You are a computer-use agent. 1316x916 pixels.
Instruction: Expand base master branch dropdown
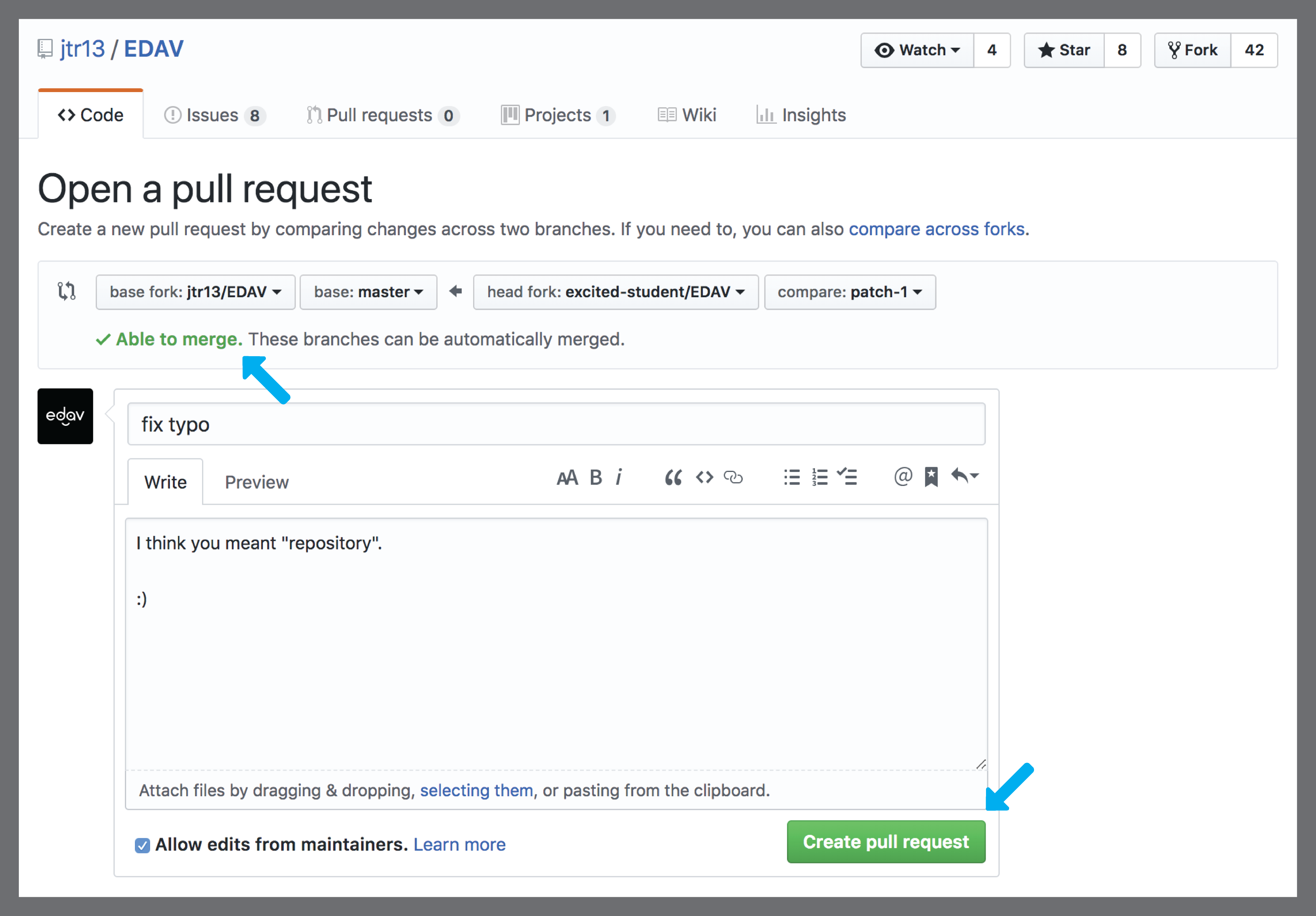click(369, 292)
